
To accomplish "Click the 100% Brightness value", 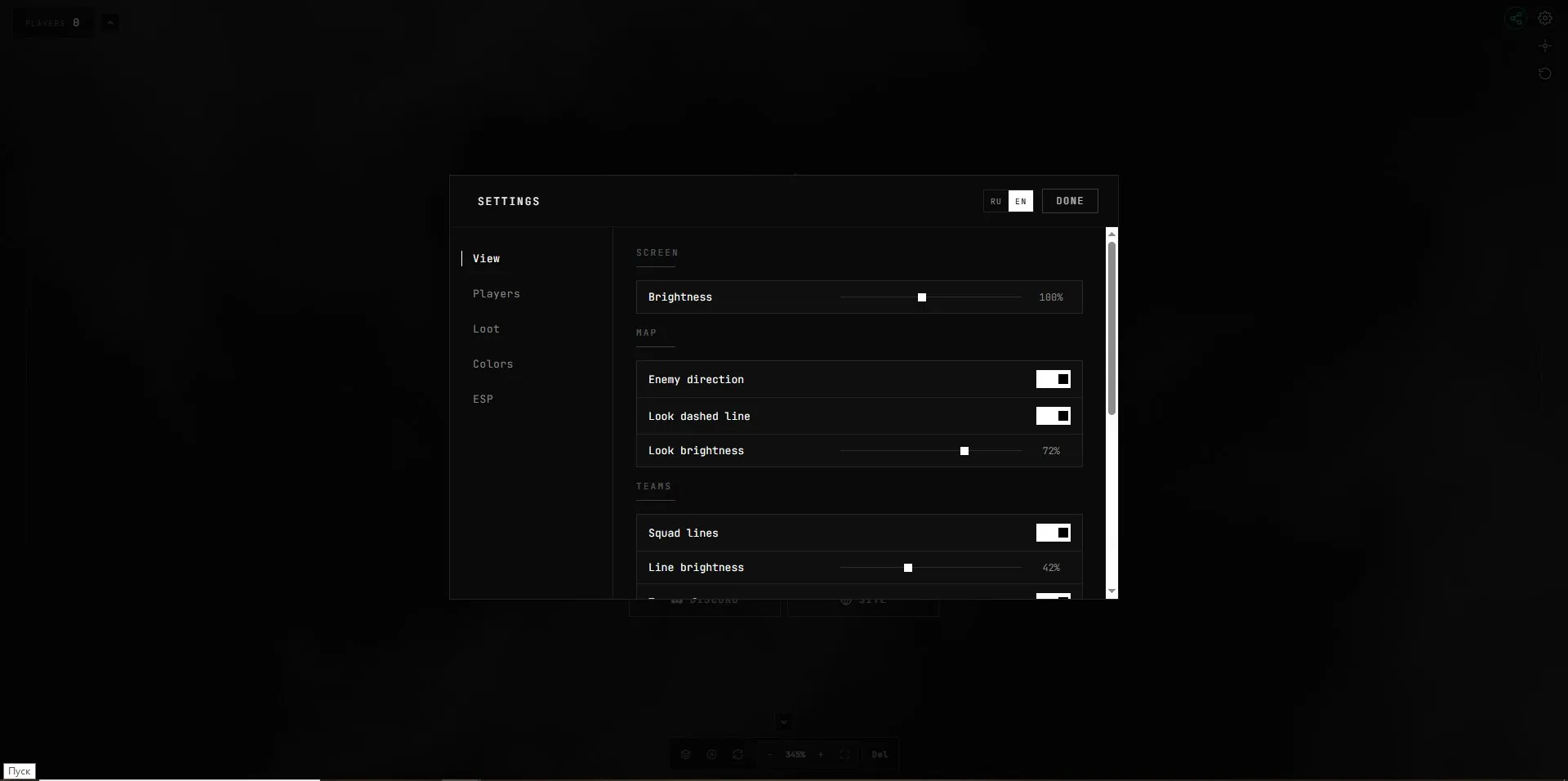I will (1051, 297).
